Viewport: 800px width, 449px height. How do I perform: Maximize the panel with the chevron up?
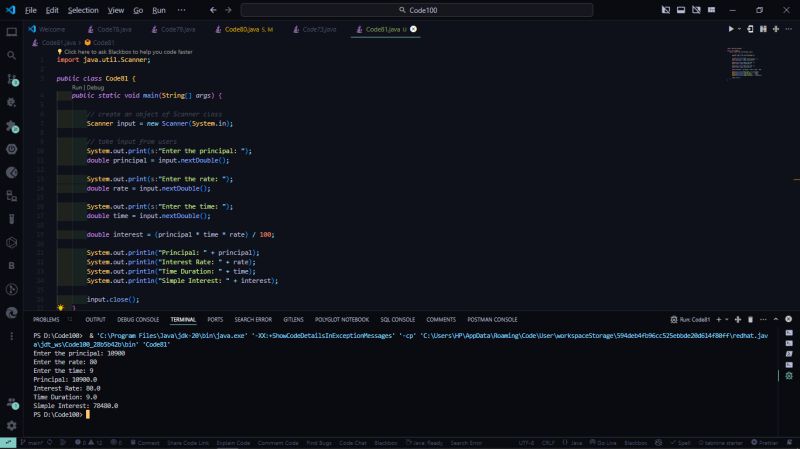pos(776,319)
